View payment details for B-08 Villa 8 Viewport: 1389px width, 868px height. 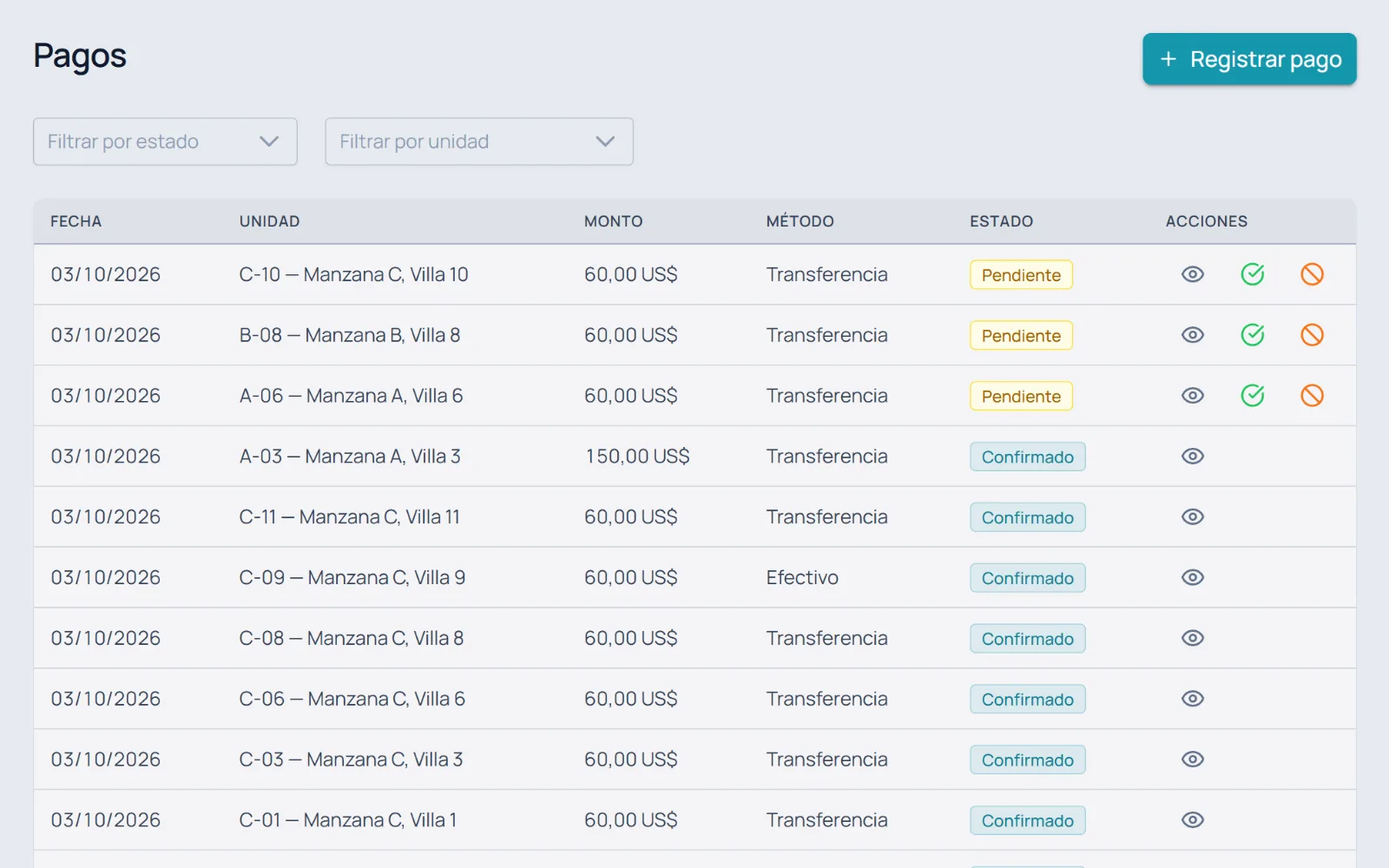(x=1193, y=335)
